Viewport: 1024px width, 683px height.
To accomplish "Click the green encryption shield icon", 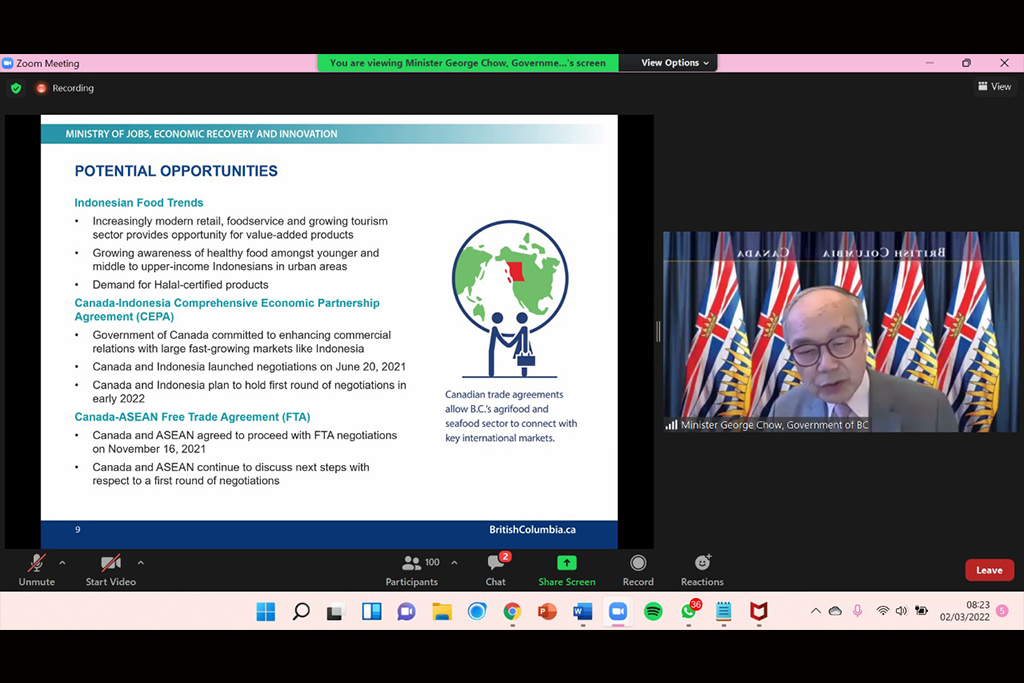I will 16,88.
